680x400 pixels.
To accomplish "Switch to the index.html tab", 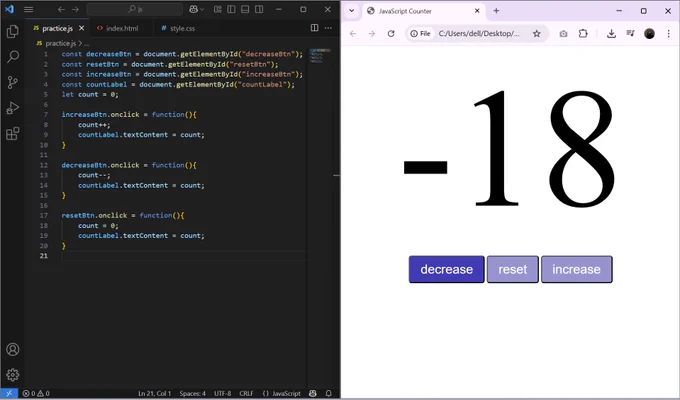I will tap(121, 28).
